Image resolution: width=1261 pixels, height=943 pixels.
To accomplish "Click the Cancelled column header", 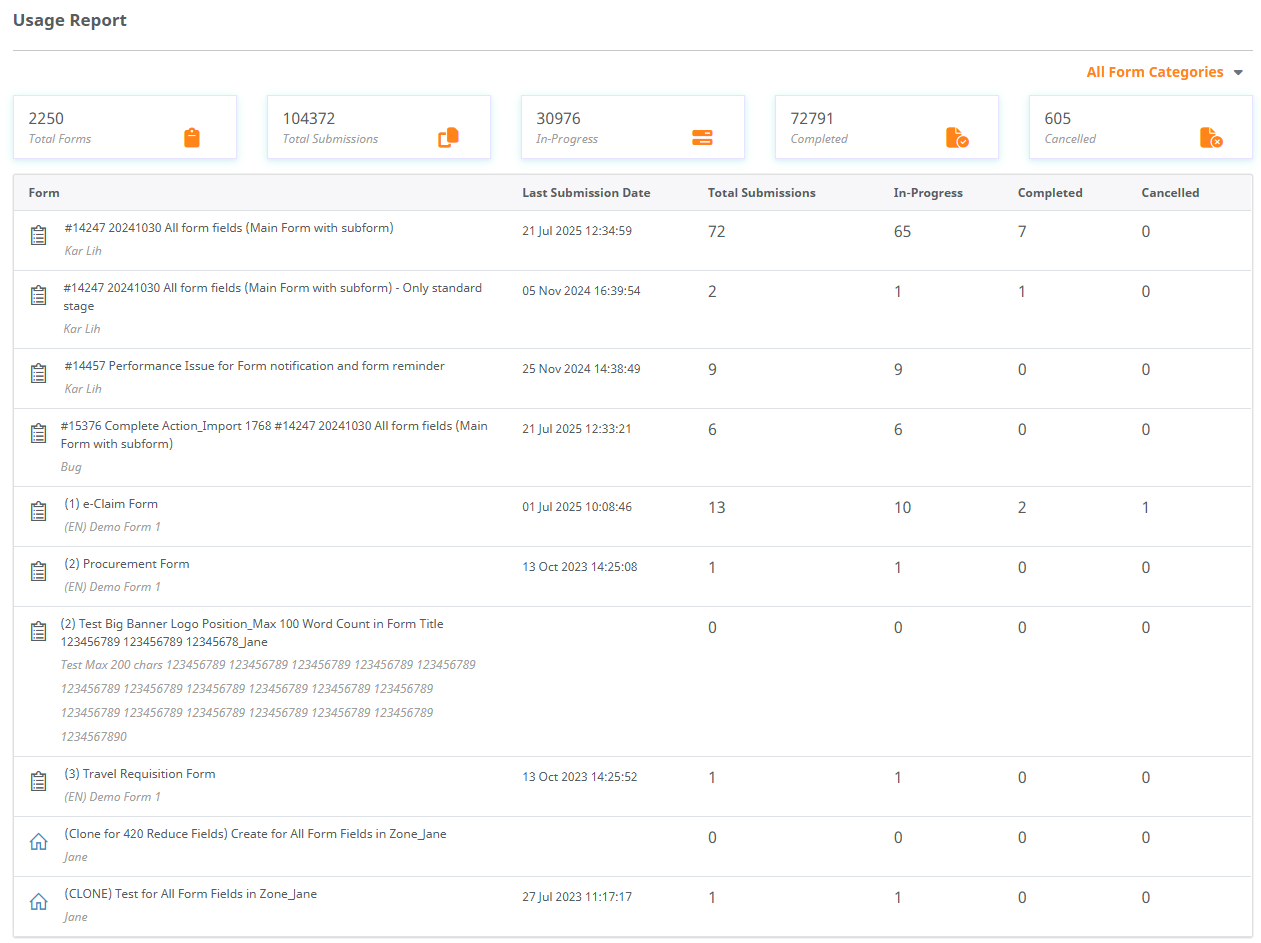I will [x=1170, y=193].
